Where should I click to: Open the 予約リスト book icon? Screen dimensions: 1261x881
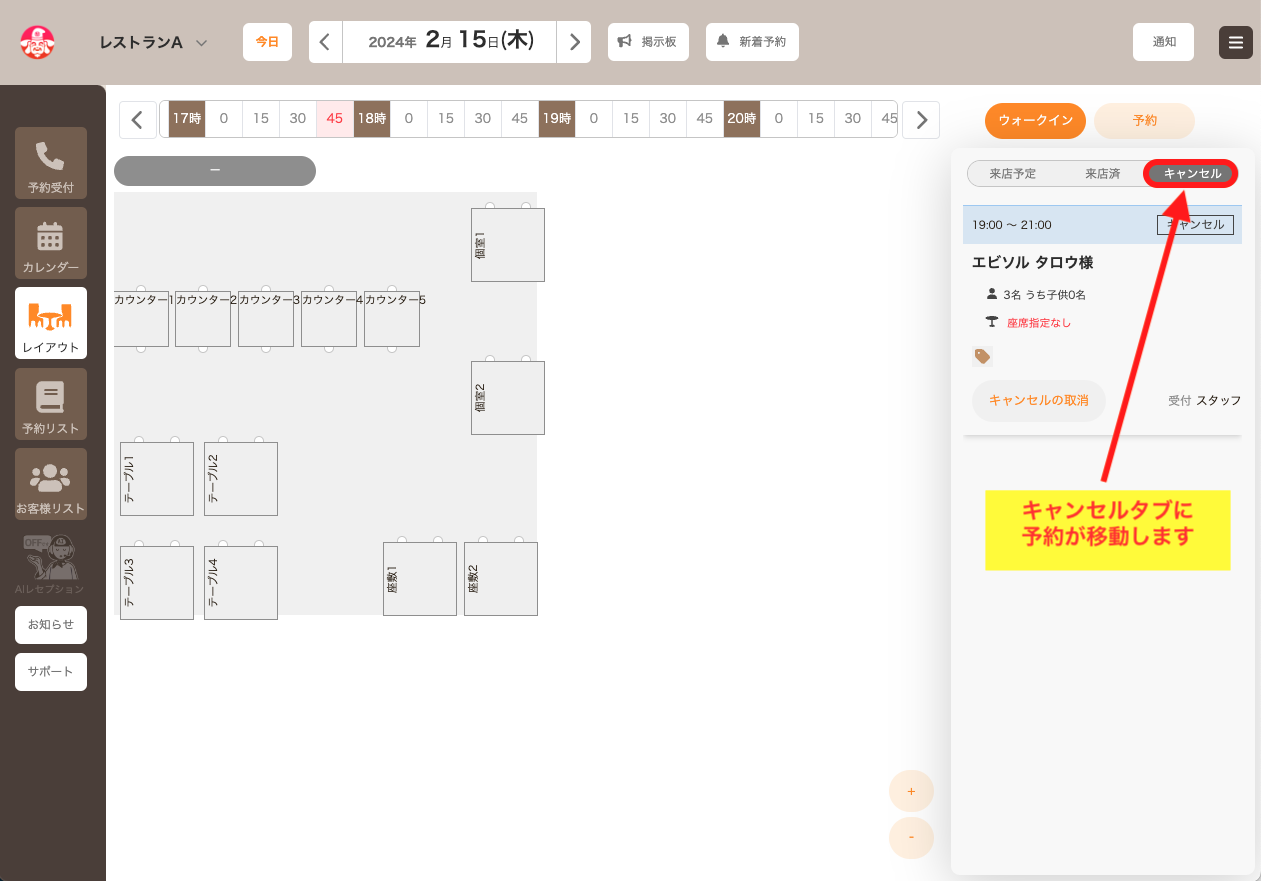(x=50, y=404)
